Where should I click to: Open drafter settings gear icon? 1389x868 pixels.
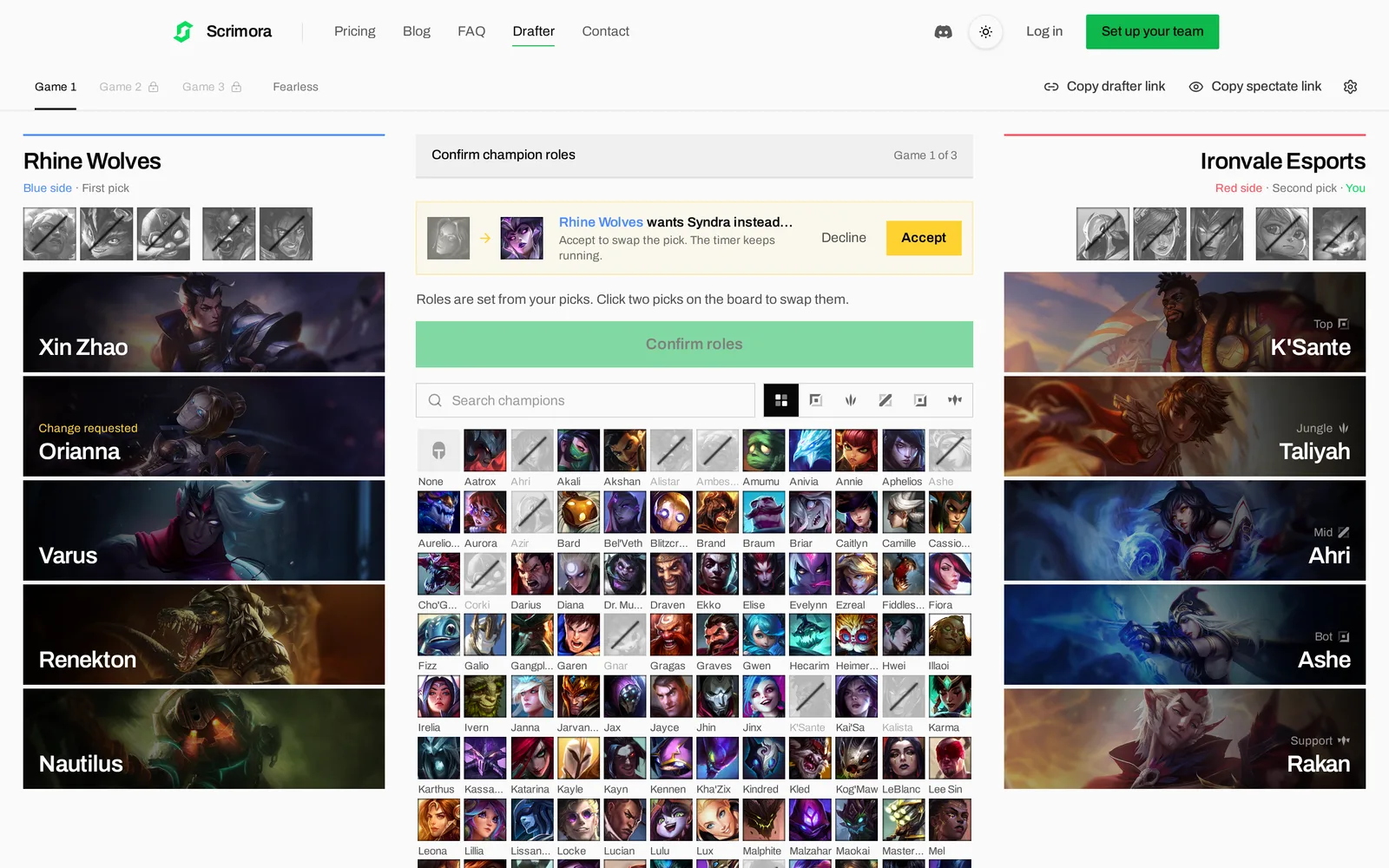(x=1350, y=87)
